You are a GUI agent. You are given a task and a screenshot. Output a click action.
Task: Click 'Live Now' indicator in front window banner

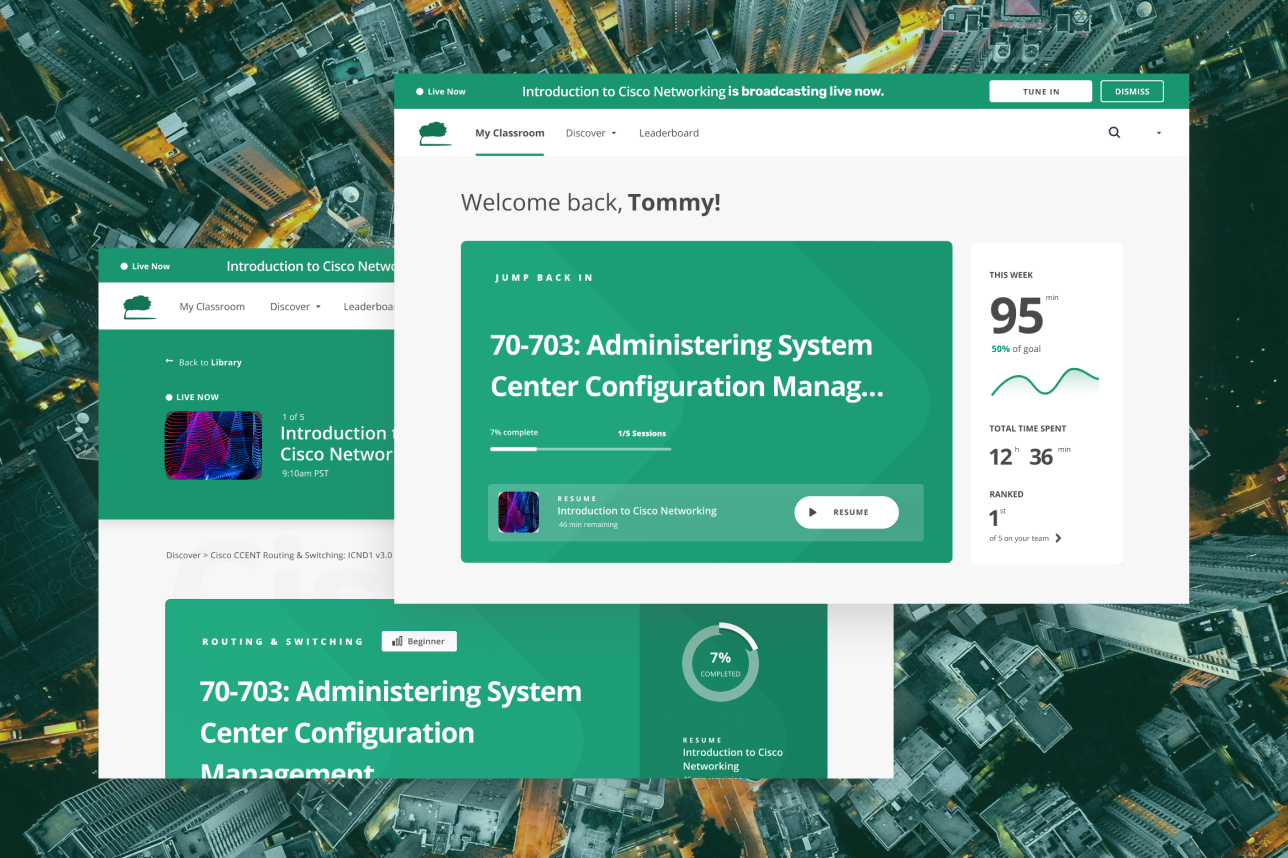tap(441, 92)
